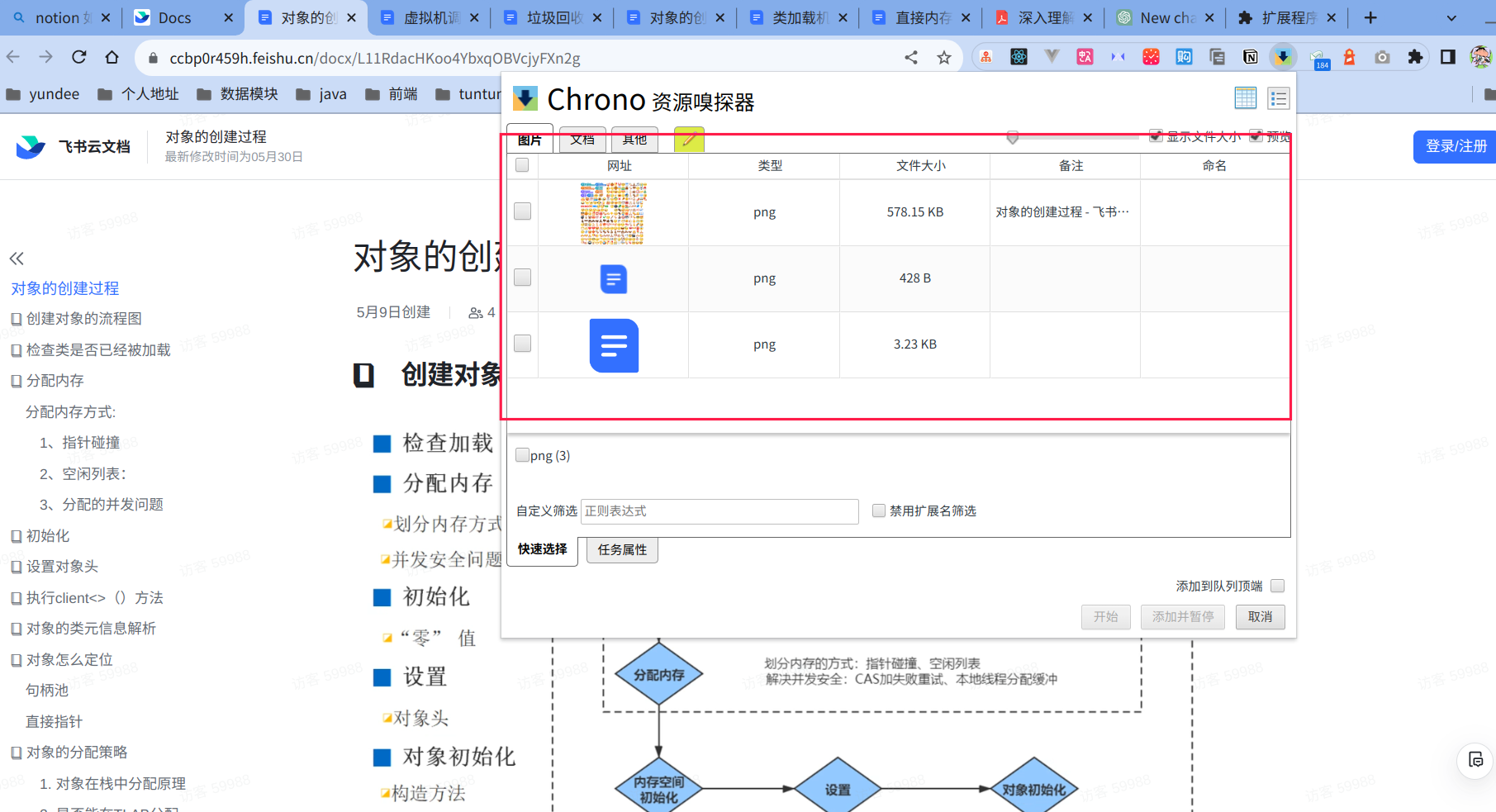Click the 添加并暂停 button
This screenshot has height=812, width=1496.
1183,617
